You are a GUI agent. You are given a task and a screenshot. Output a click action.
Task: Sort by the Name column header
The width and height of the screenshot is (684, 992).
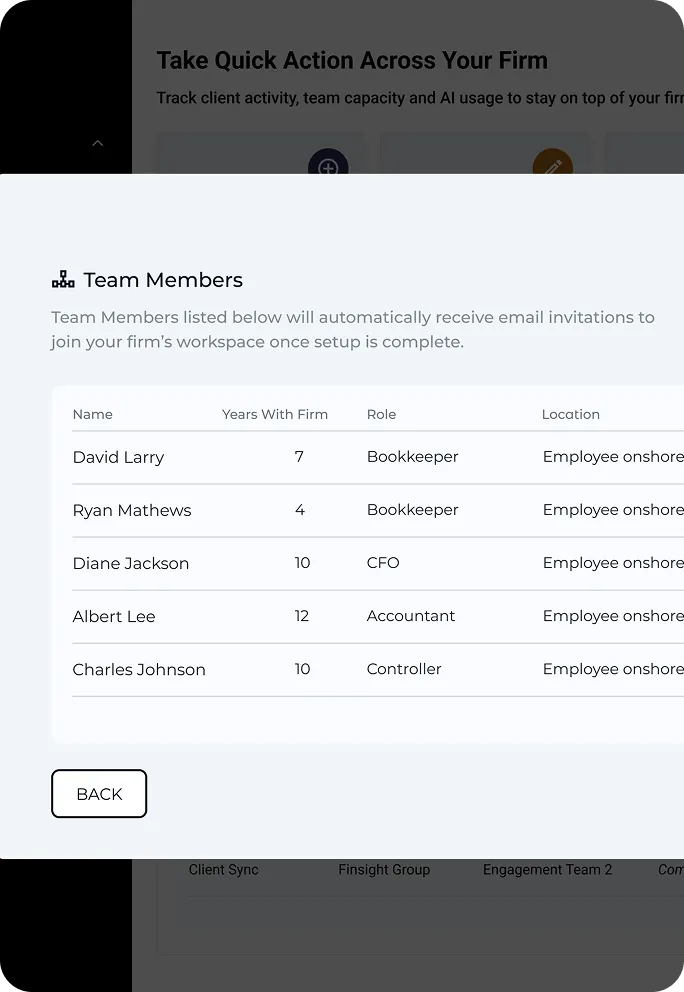(93, 414)
